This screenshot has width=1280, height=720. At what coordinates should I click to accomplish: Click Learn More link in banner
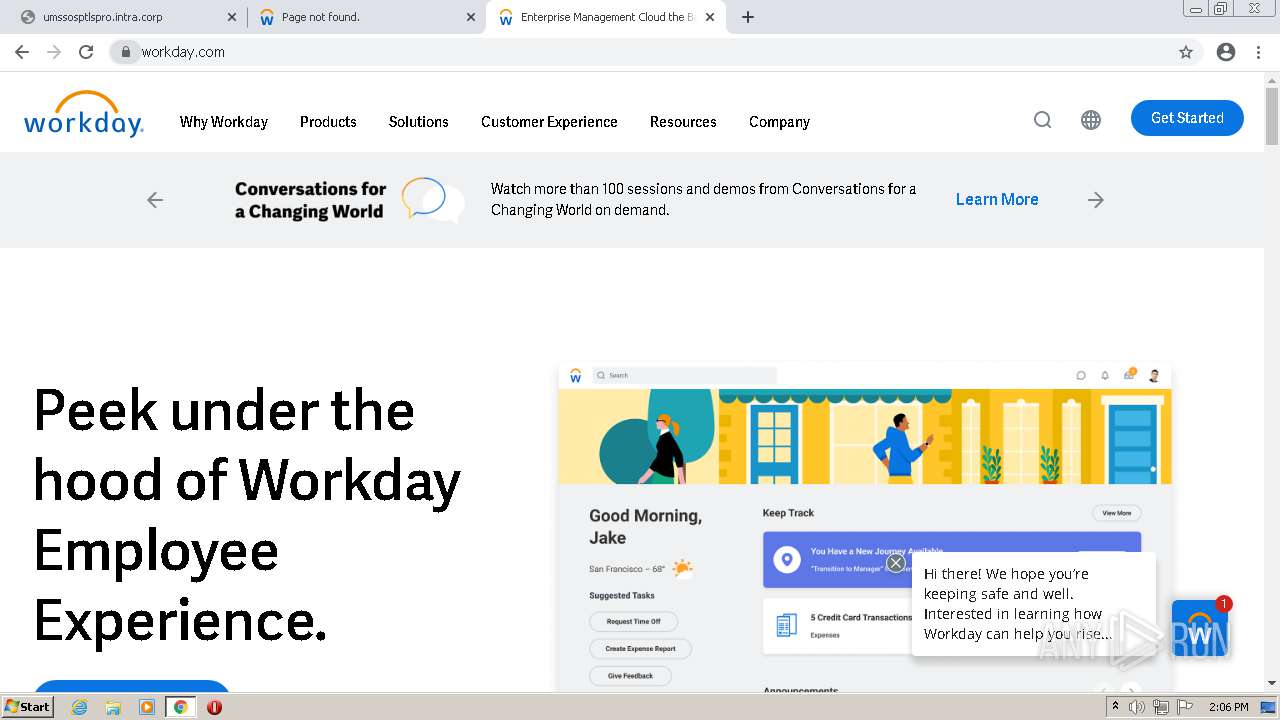997,200
